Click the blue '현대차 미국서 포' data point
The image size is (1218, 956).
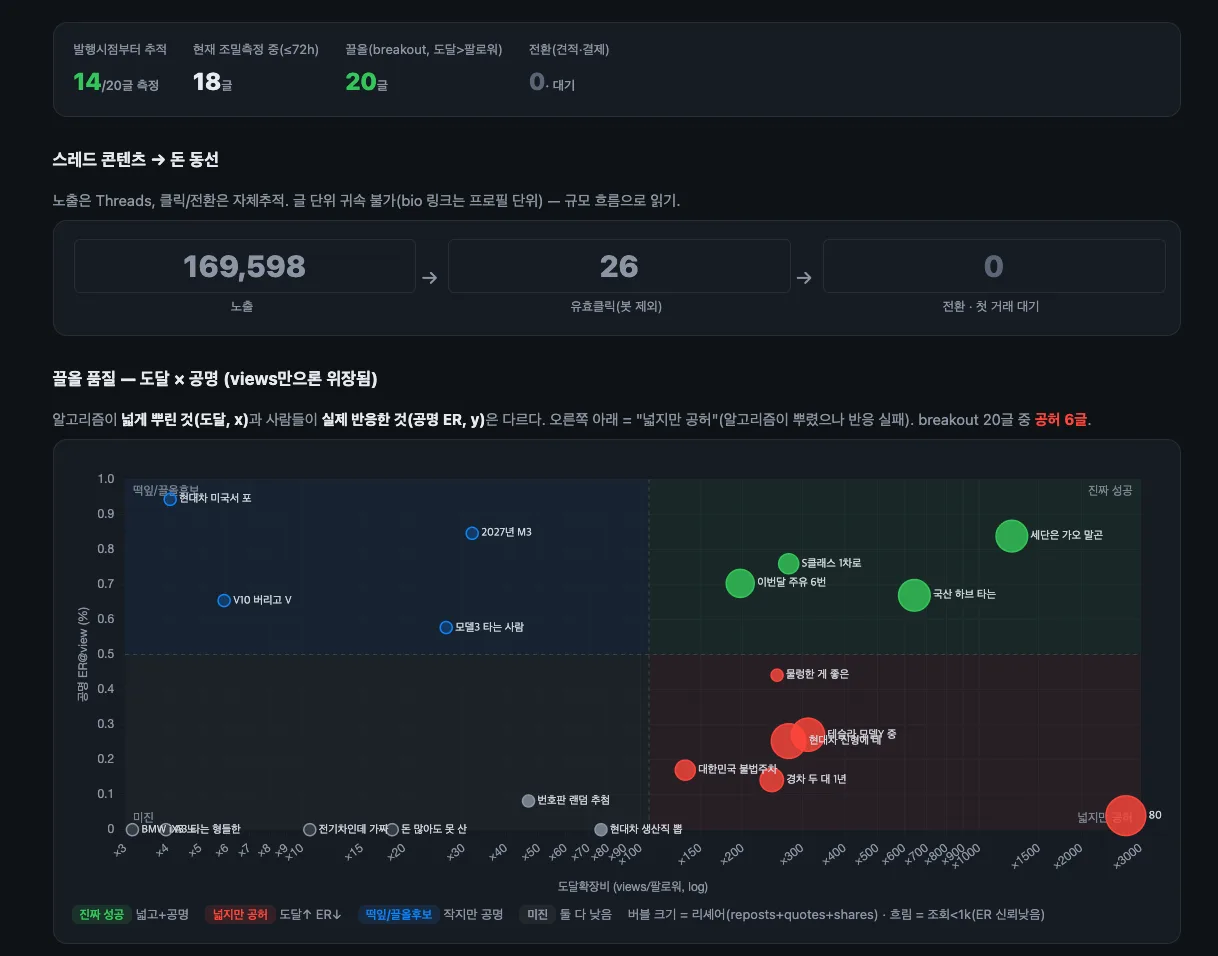[170, 498]
